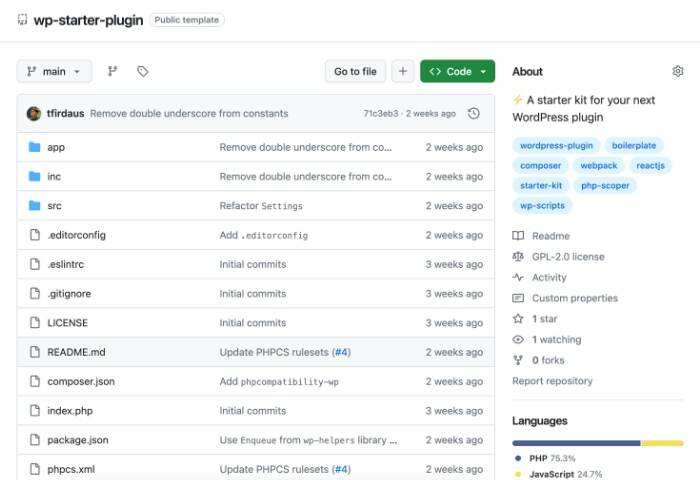Image resolution: width=700 pixels, height=480 pixels.
Task: Click the package.json file icon
Action: 34,440
